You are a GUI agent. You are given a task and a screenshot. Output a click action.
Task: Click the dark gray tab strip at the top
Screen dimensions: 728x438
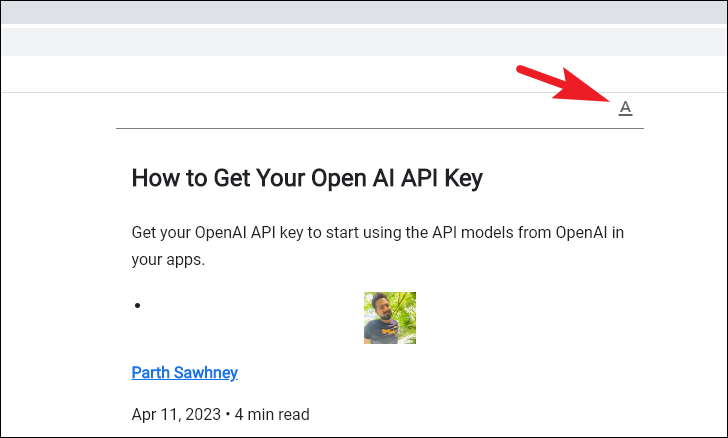[364, 12]
